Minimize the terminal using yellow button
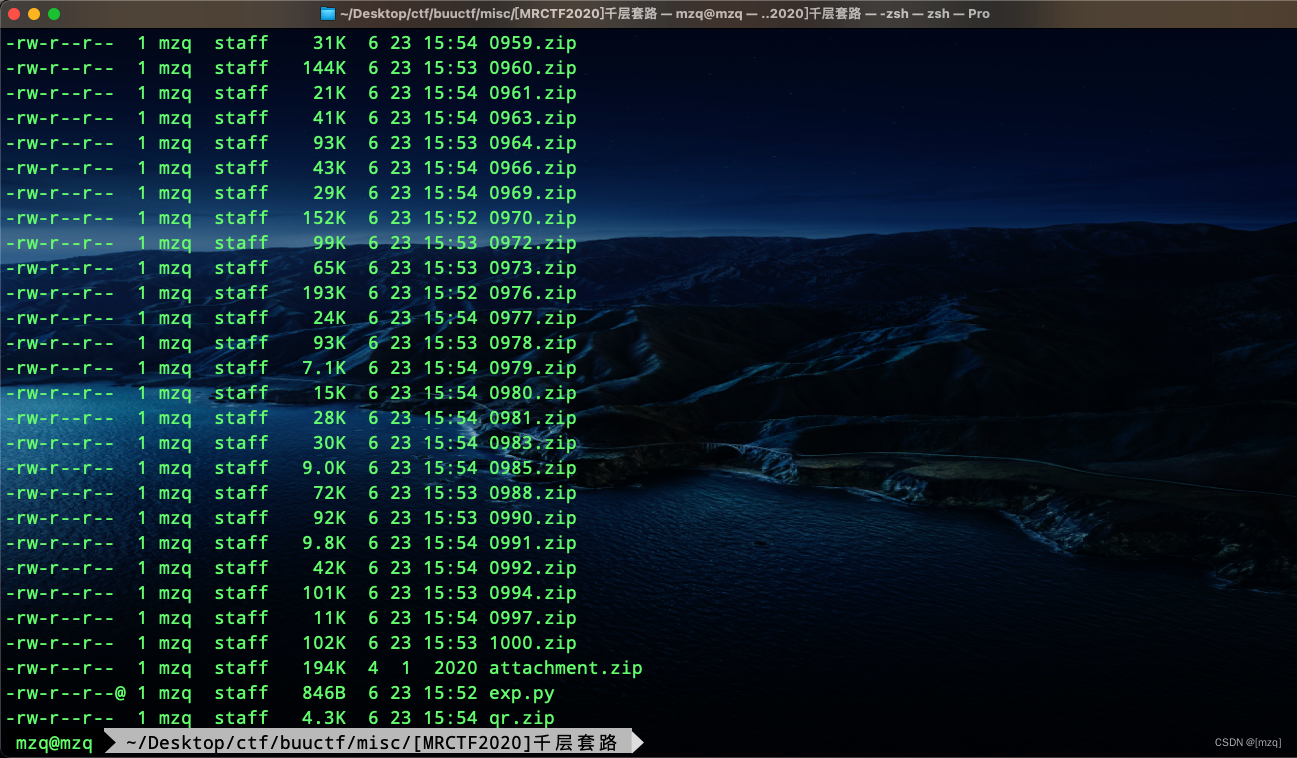Screen dimensions: 1297x758 coord(33,14)
